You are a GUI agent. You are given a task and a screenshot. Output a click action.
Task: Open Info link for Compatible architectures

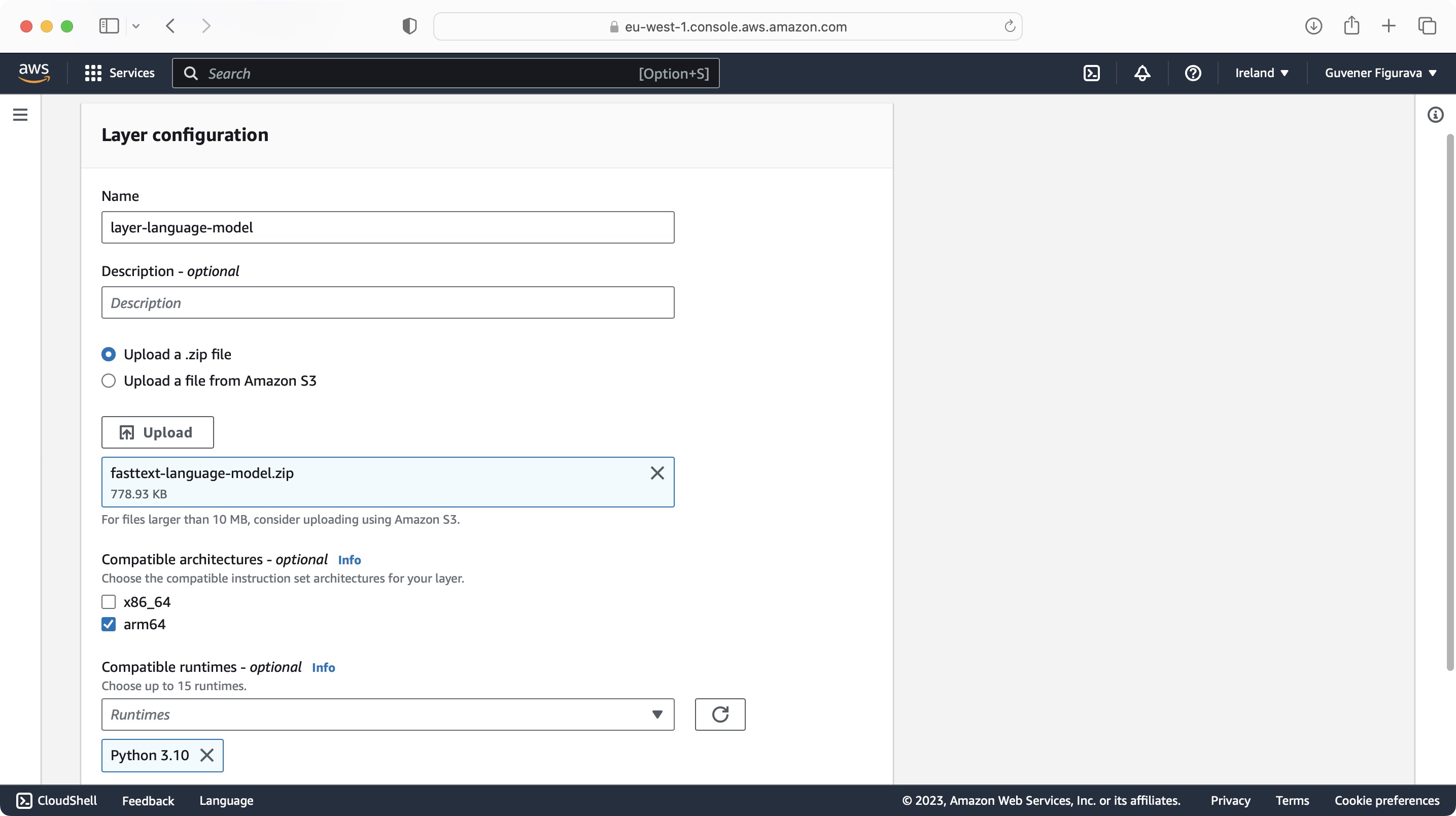click(350, 560)
